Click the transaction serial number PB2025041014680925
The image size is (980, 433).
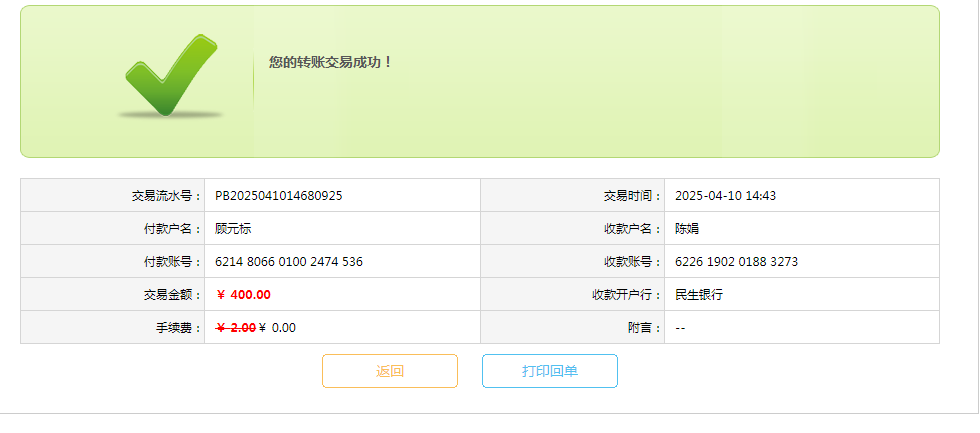pyautogui.click(x=279, y=196)
